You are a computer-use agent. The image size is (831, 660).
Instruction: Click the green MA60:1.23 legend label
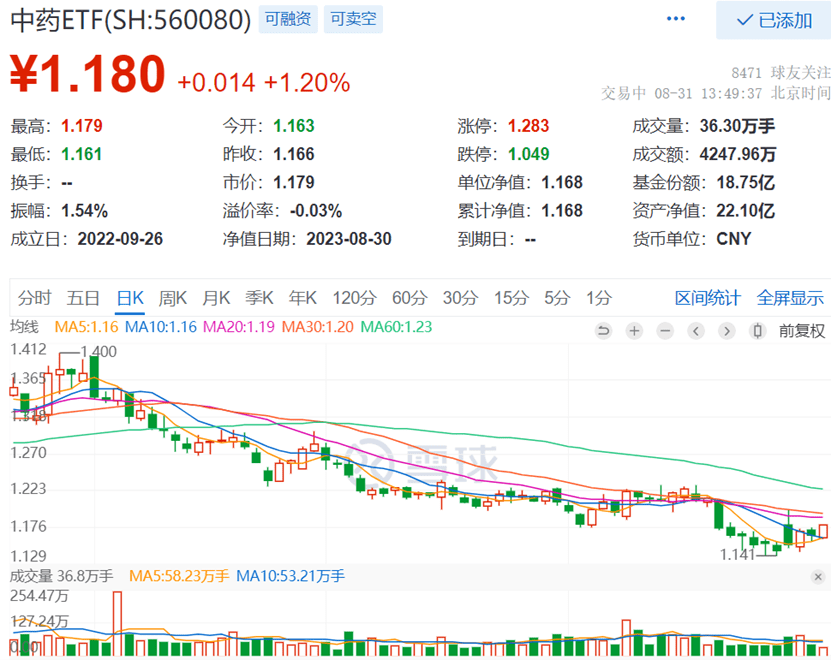tap(398, 327)
